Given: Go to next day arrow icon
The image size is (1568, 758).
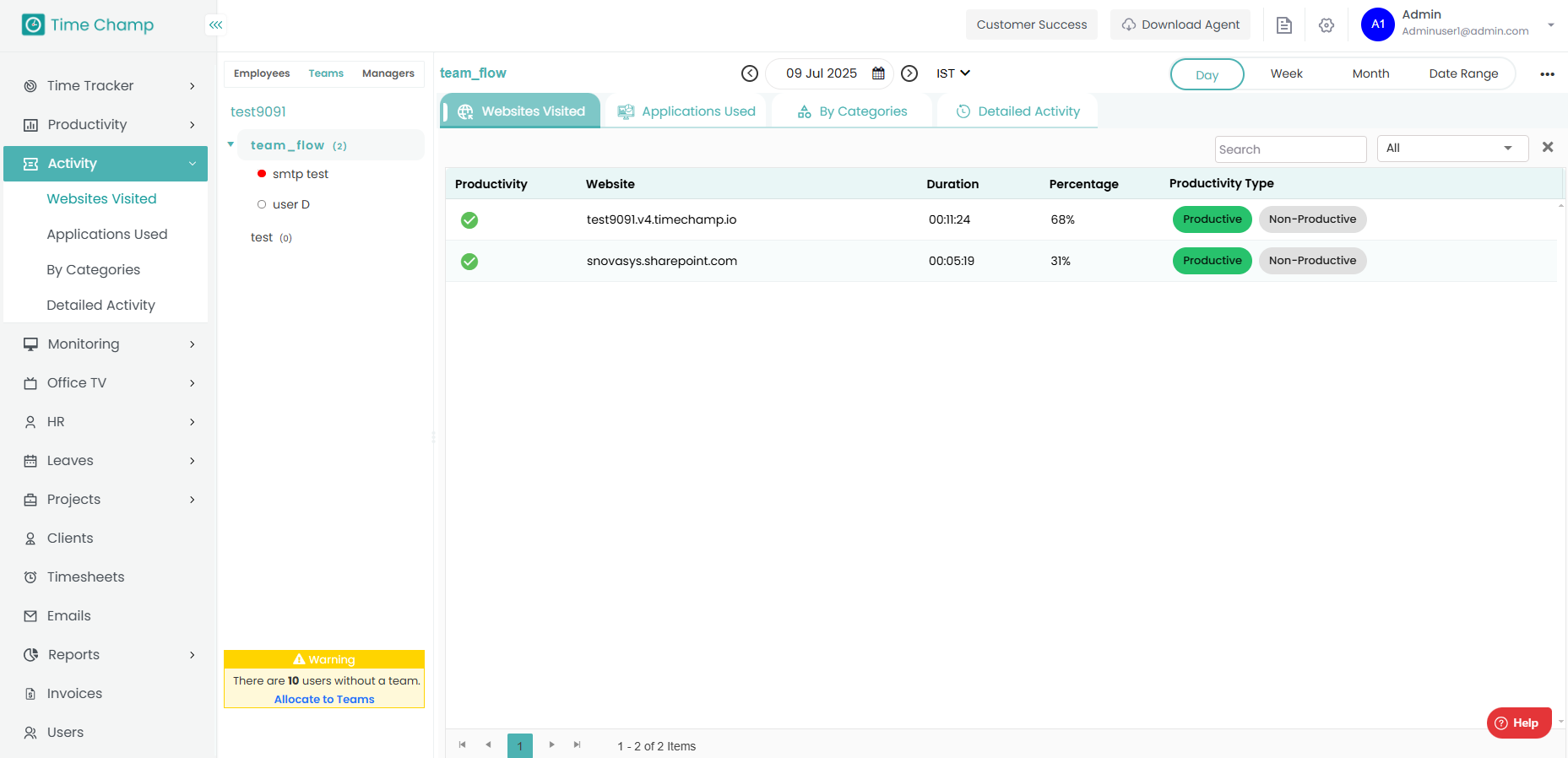Looking at the screenshot, I should 909,73.
